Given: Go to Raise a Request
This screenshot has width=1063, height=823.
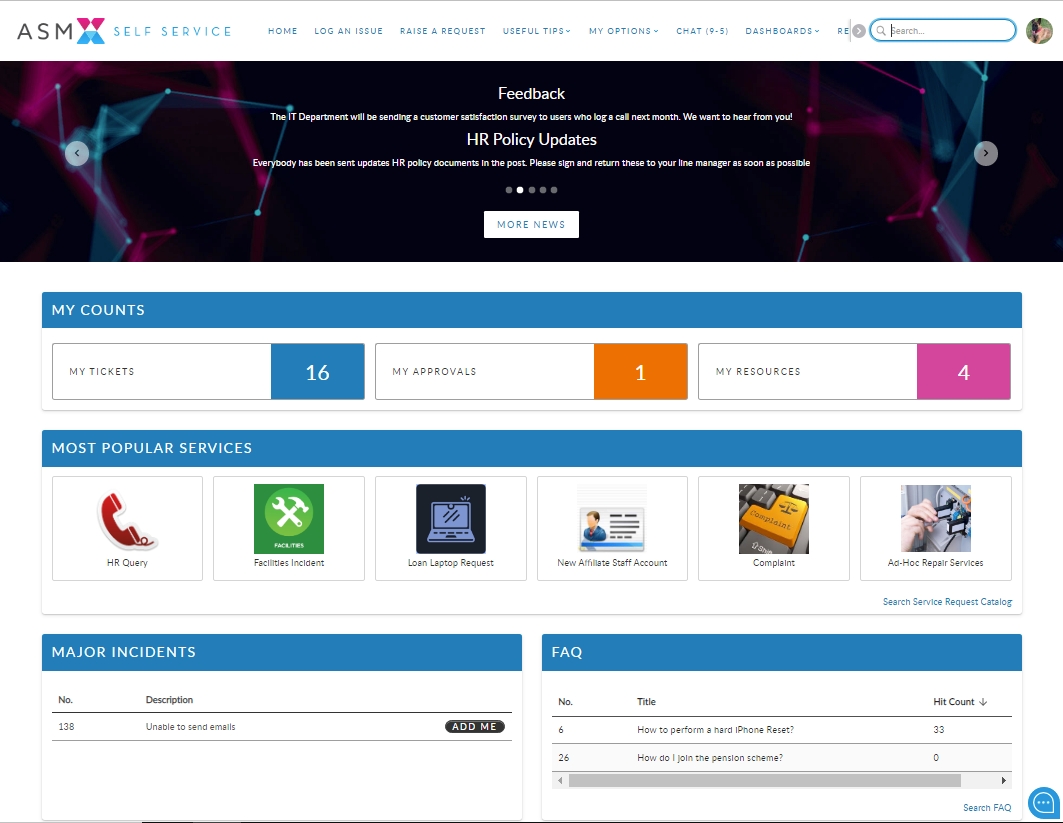Looking at the screenshot, I should pyautogui.click(x=442, y=31).
